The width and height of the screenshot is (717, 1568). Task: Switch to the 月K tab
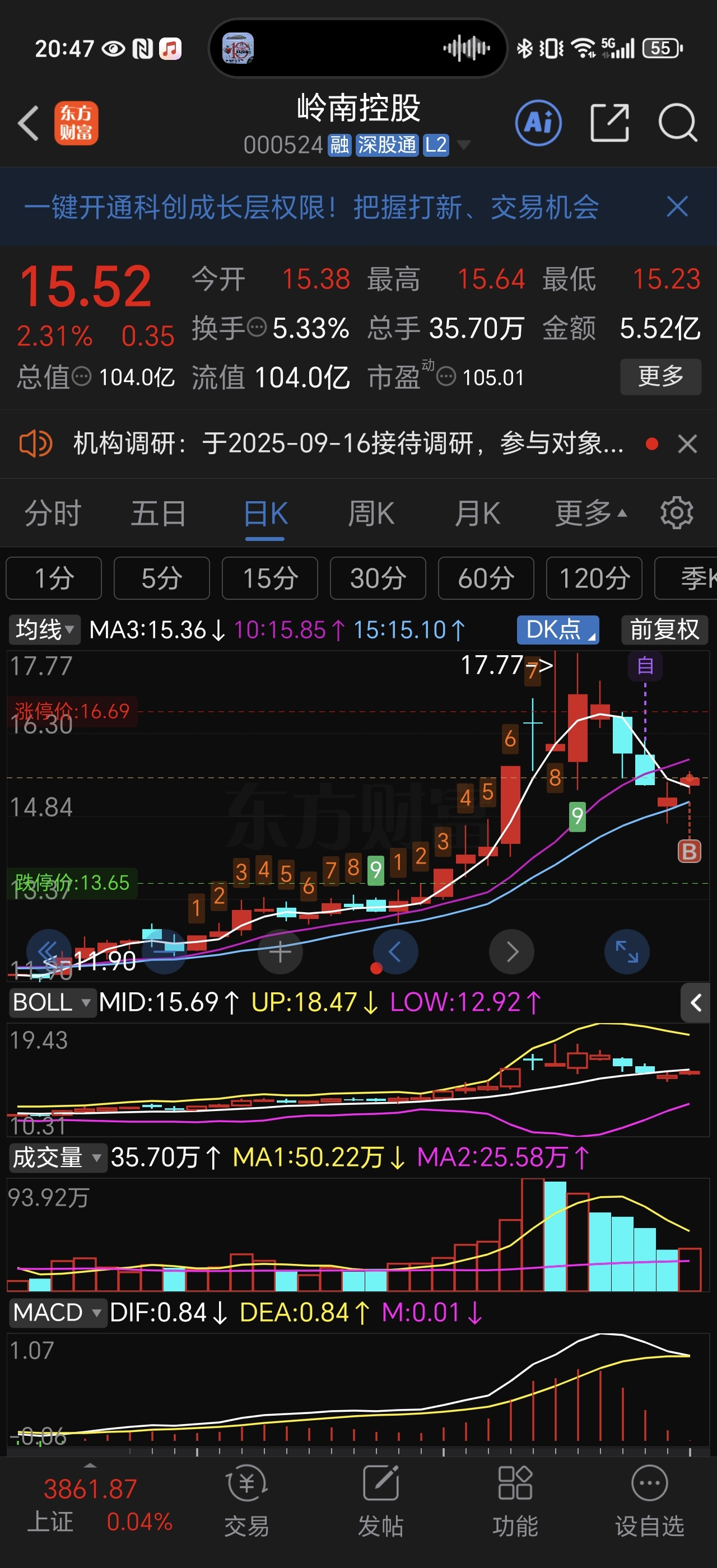tap(477, 513)
